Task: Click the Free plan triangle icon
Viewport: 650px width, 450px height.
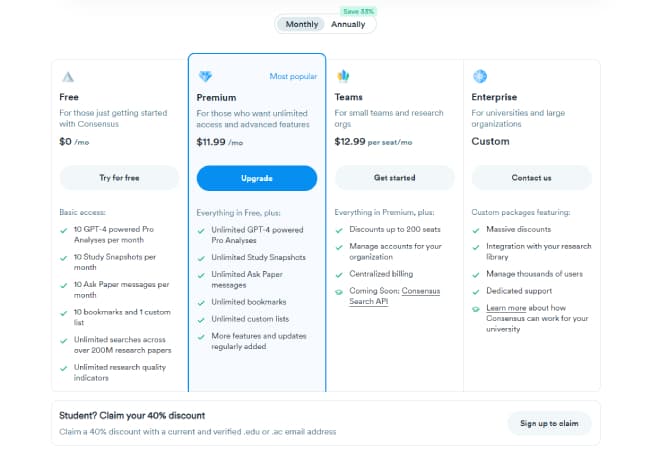Action: (x=67, y=76)
